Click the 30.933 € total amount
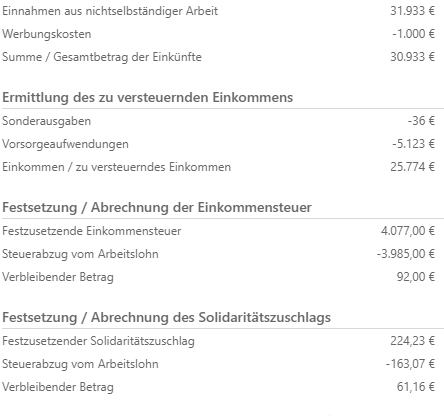Viewport: 444px width, 416px height. pyautogui.click(x=413, y=57)
